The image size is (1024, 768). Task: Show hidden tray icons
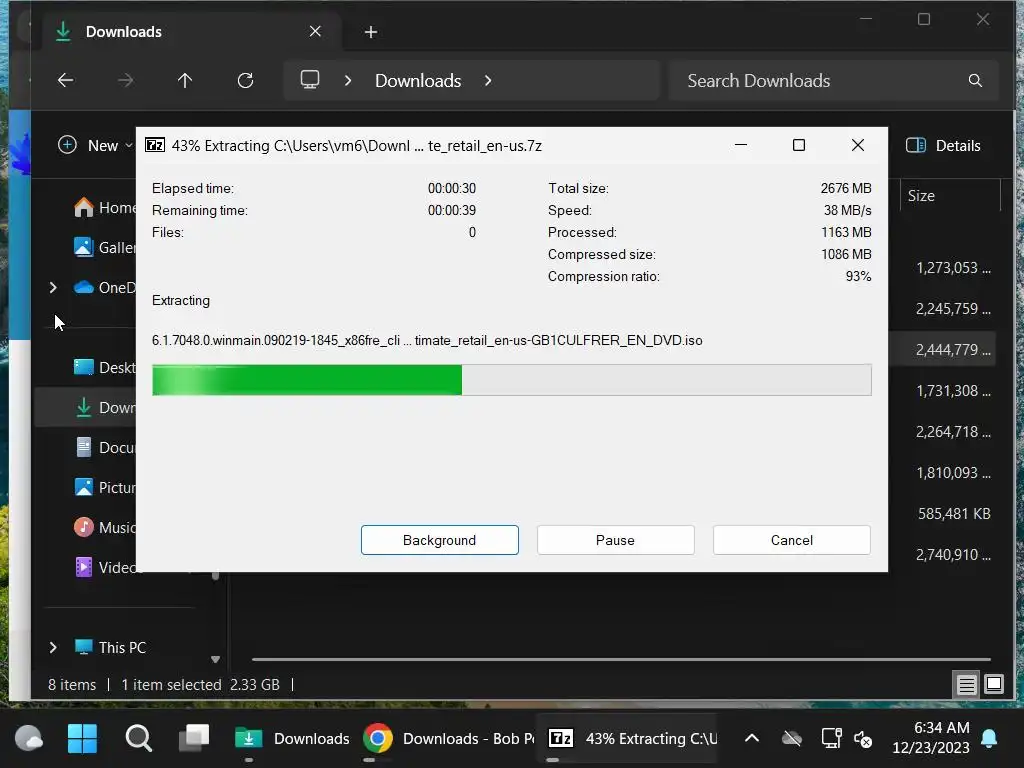point(752,738)
